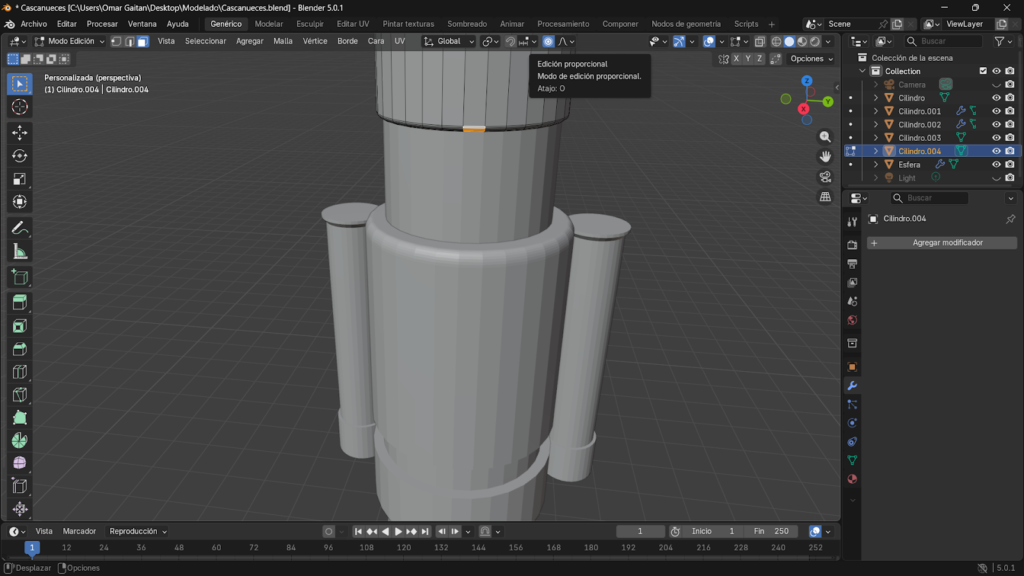Open the Global transform orientation dropdown
The height and width of the screenshot is (576, 1024).
(448, 41)
